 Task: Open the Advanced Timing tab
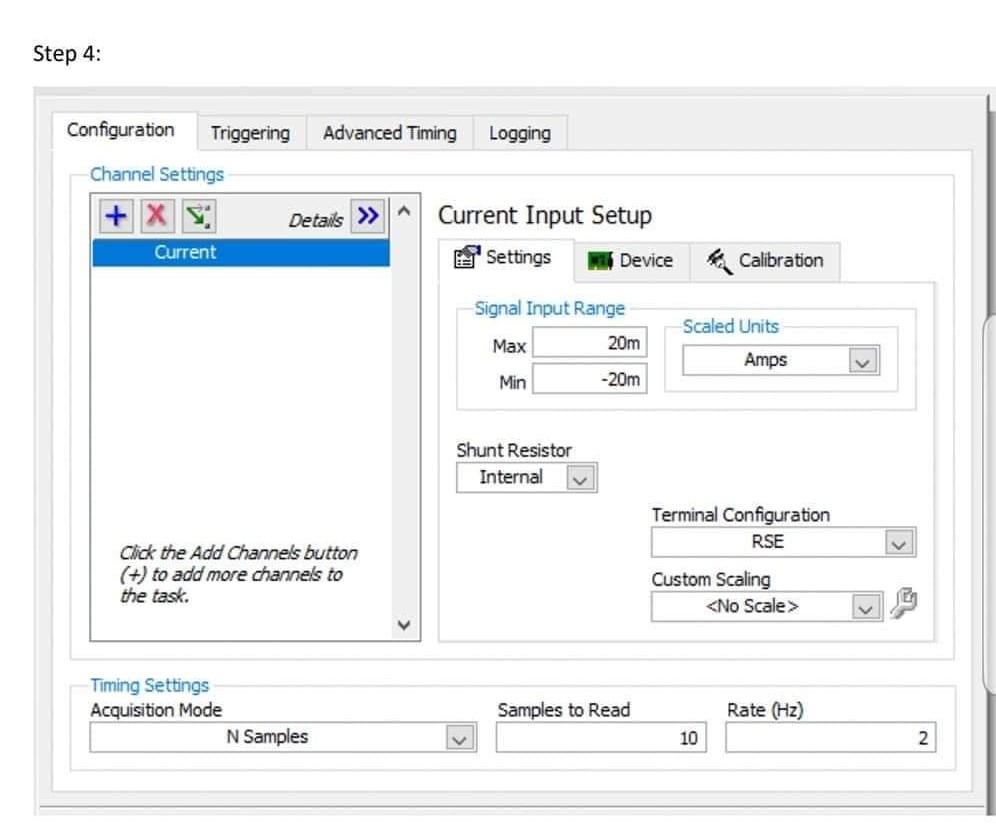(x=388, y=132)
